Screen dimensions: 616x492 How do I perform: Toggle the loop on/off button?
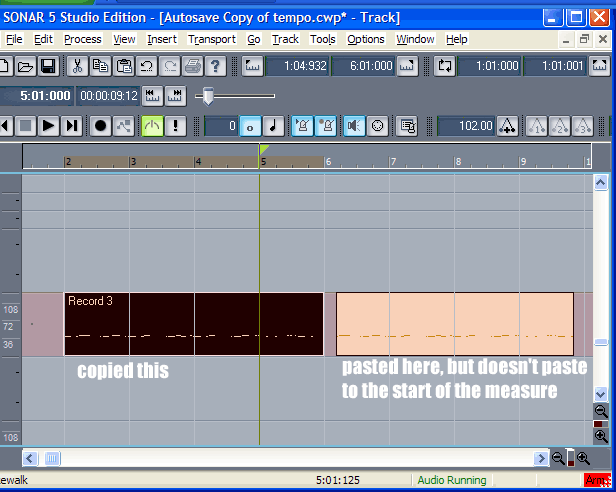446,65
